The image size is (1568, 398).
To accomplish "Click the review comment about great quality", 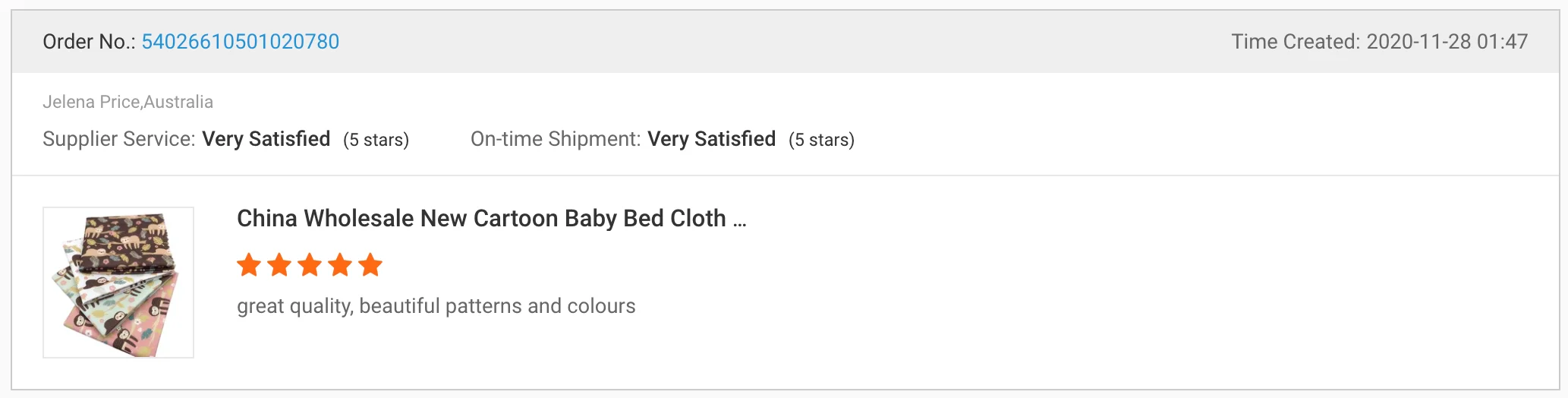I will 436,306.
